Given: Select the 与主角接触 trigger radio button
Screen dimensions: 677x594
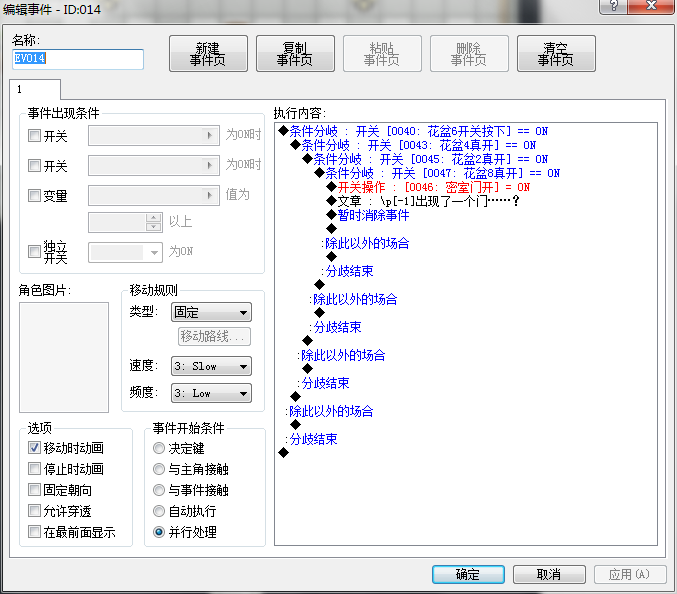Looking at the screenshot, I should click(x=159, y=469).
